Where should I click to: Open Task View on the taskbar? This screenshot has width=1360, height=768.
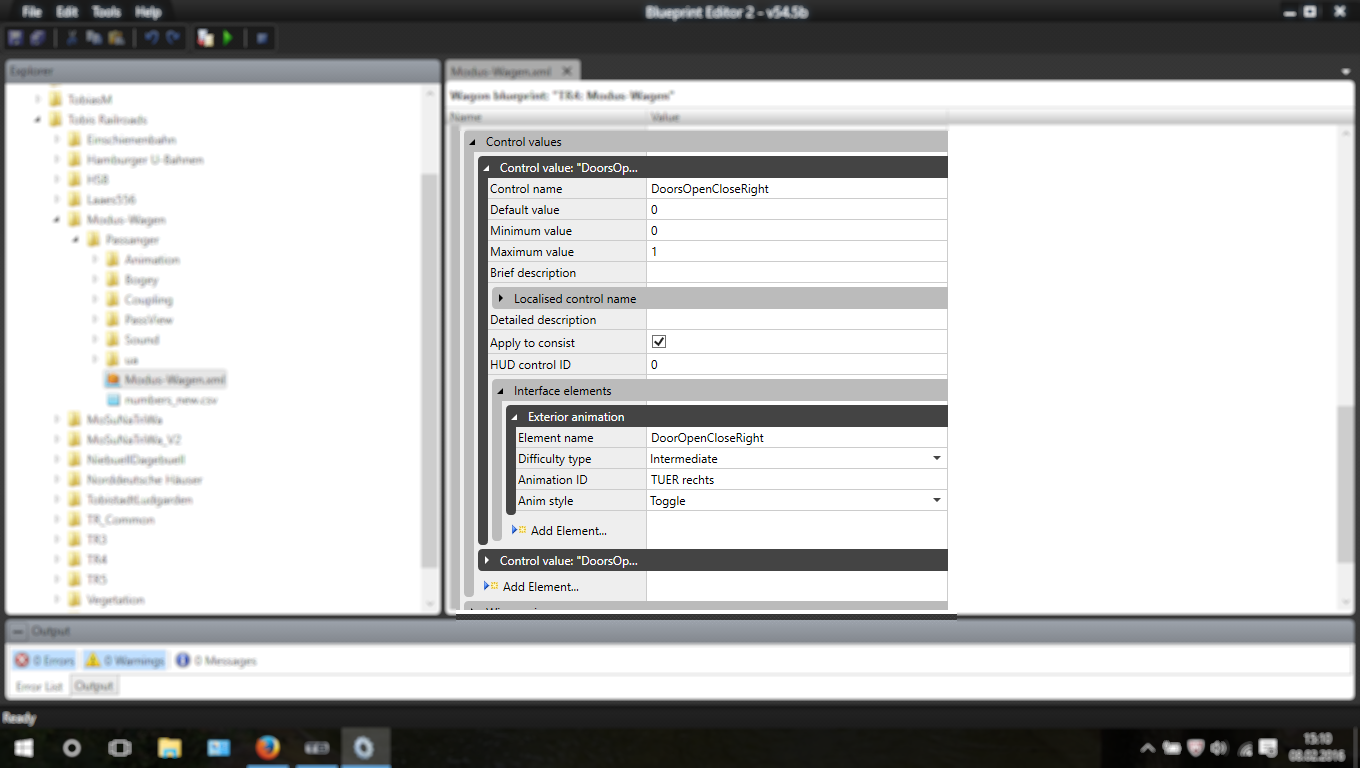coord(120,747)
